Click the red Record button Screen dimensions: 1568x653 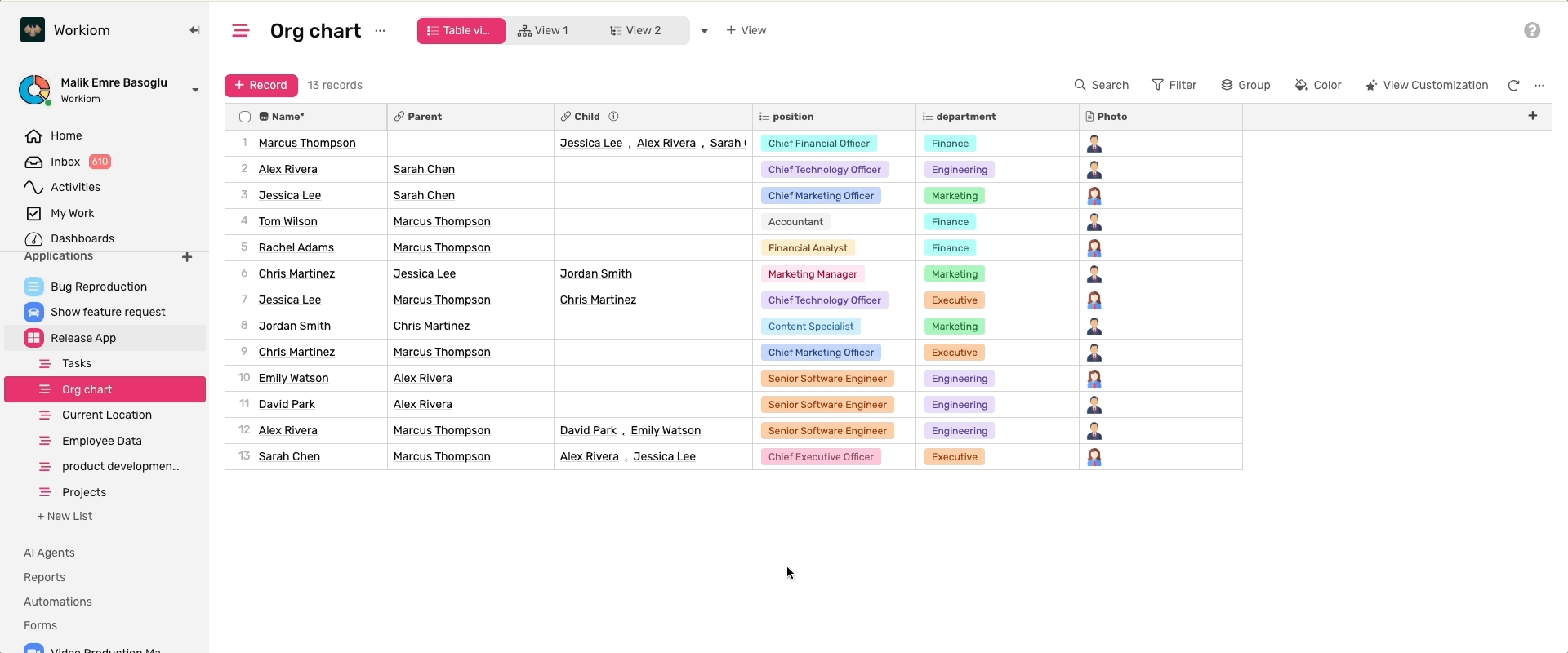(261, 85)
